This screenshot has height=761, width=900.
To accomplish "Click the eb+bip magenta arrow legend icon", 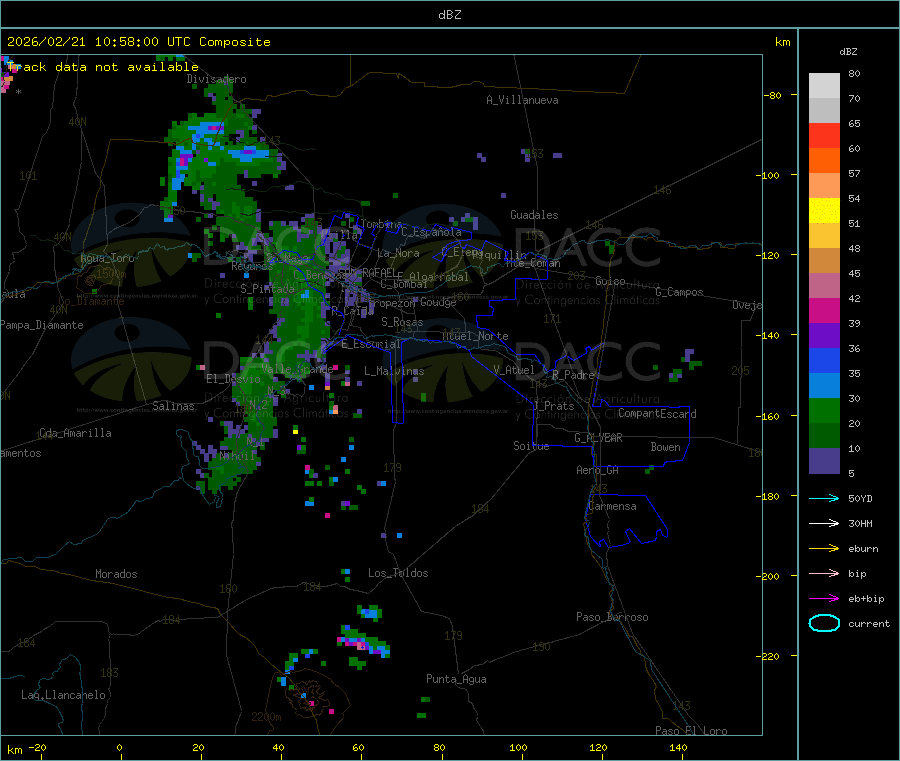I will point(824,599).
